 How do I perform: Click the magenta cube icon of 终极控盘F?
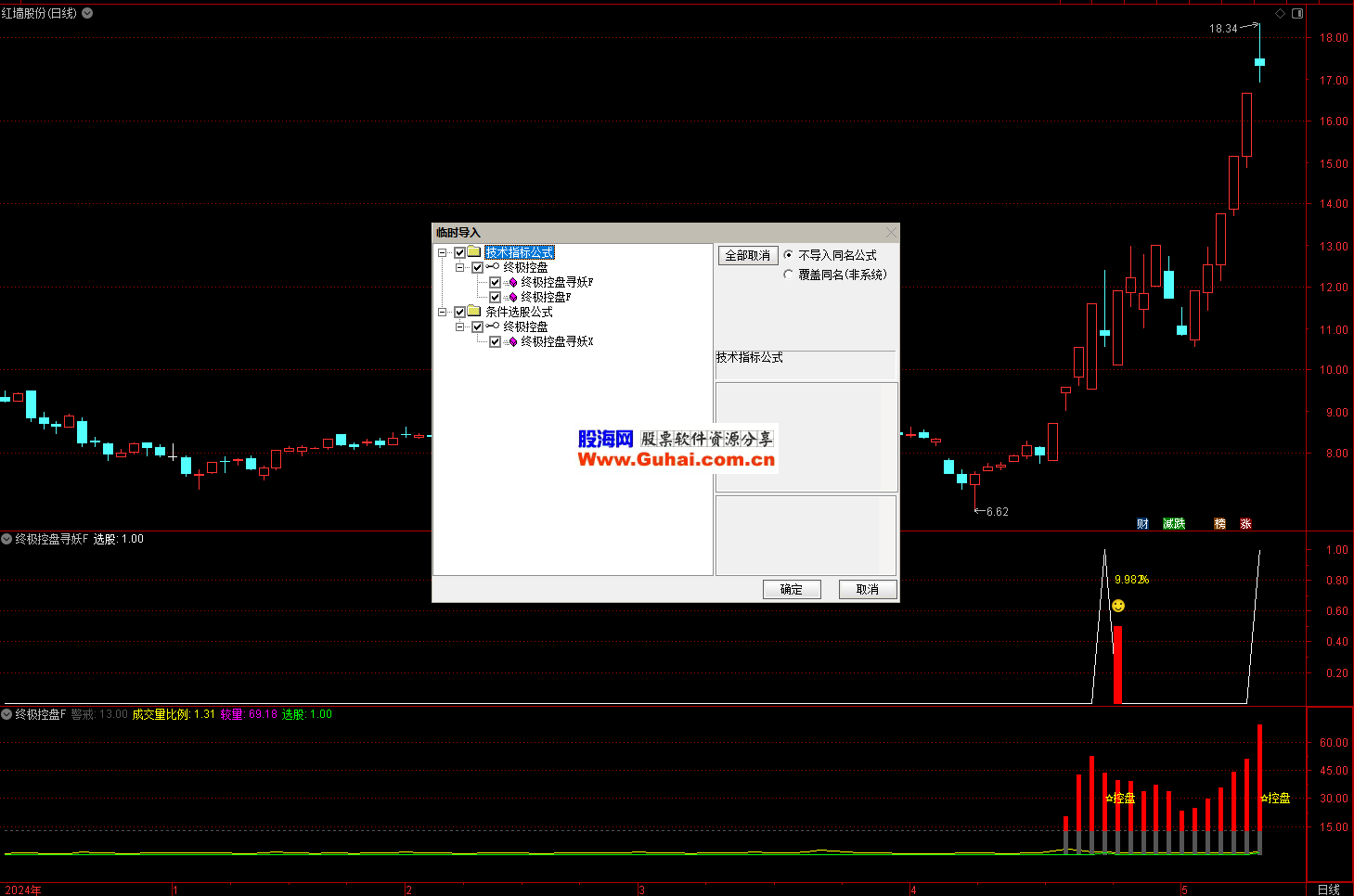(511, 297)
